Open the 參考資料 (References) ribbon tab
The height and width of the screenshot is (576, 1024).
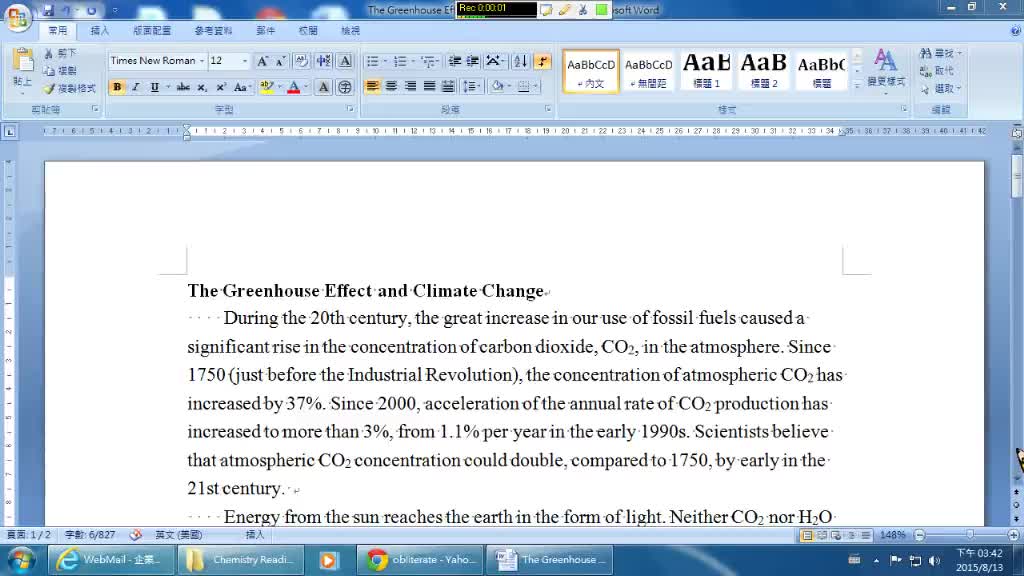214,31
